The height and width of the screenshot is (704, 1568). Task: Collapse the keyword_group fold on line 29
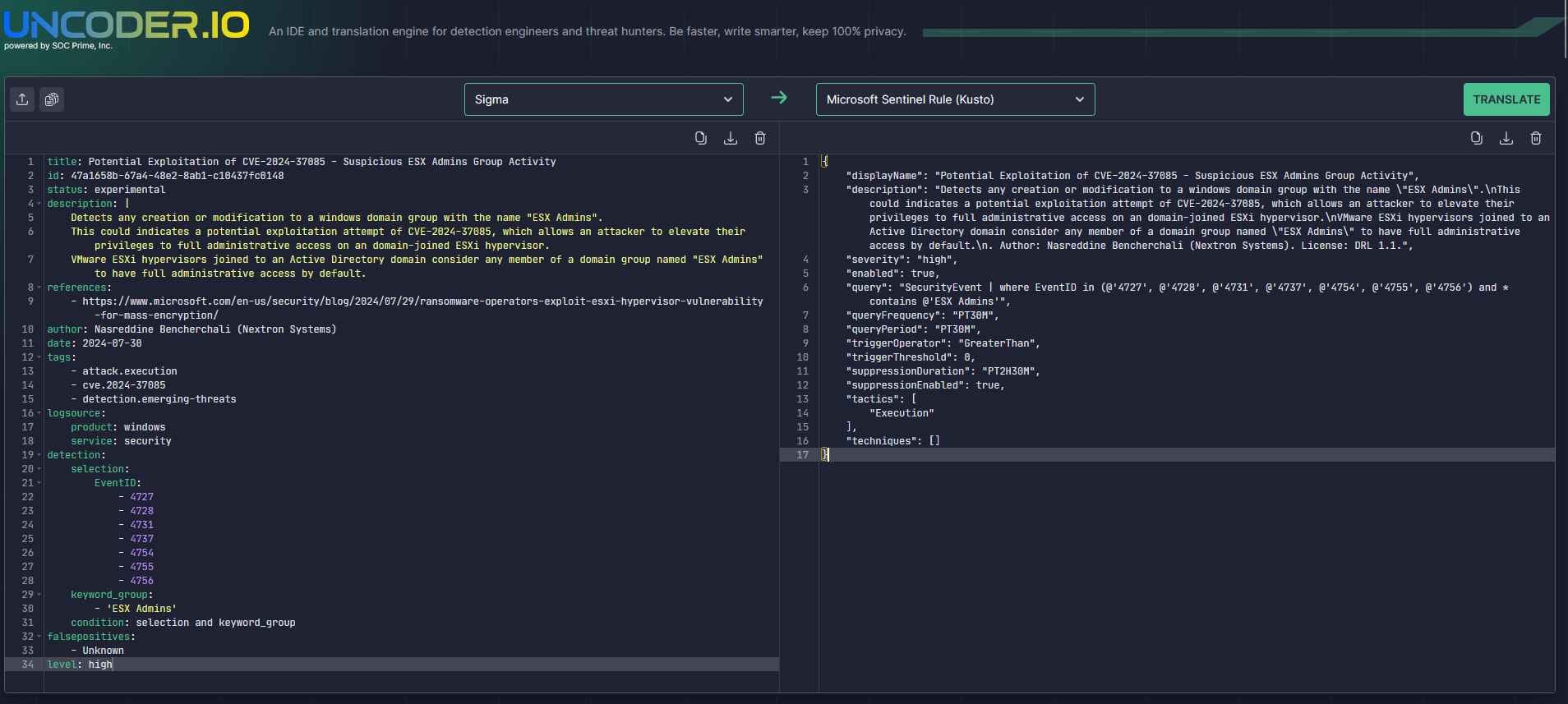(39, 595)
